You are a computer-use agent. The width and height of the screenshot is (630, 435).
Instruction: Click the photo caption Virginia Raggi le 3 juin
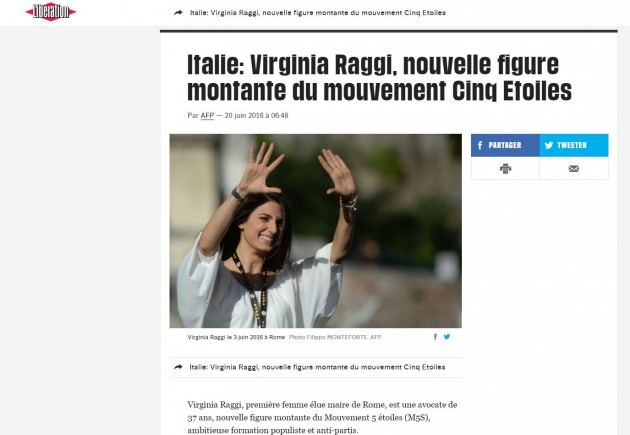pos(236,337)
